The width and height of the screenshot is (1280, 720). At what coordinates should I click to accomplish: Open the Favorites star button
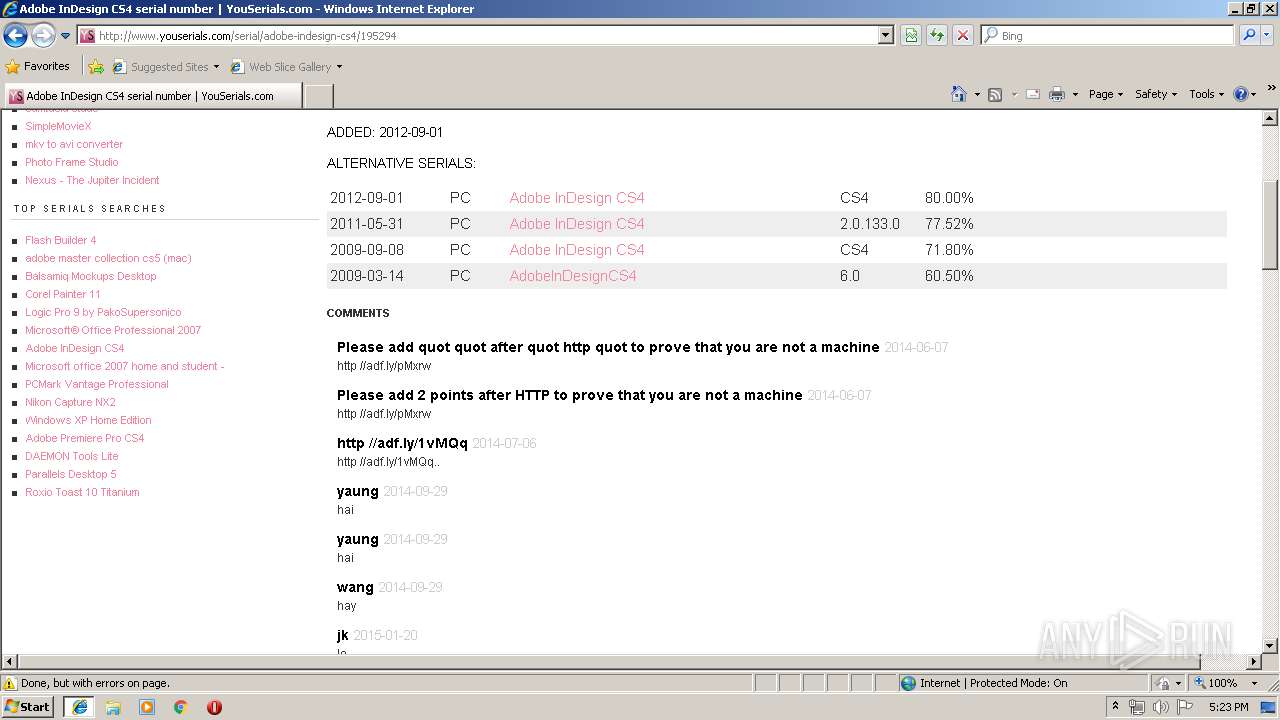point(38,66)
